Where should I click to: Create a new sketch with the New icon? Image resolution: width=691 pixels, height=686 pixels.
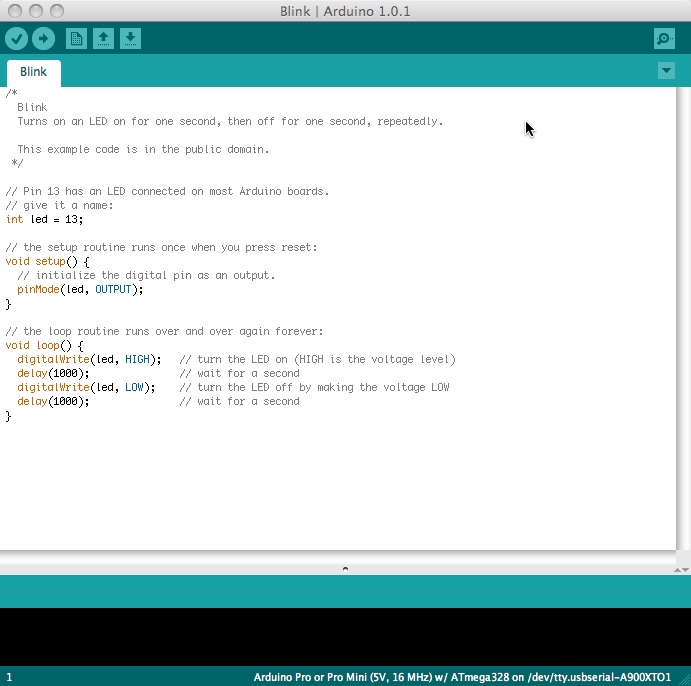pyautogui.click(x=76, y=38)
